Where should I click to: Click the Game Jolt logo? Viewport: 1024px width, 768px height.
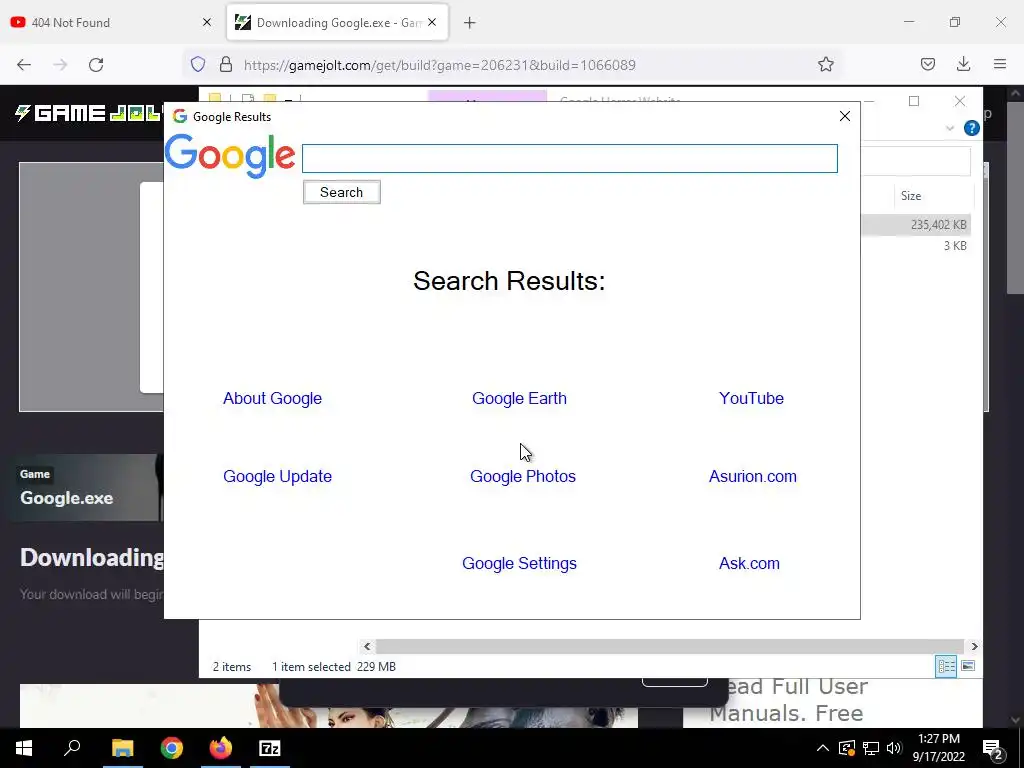pos(88,114)
